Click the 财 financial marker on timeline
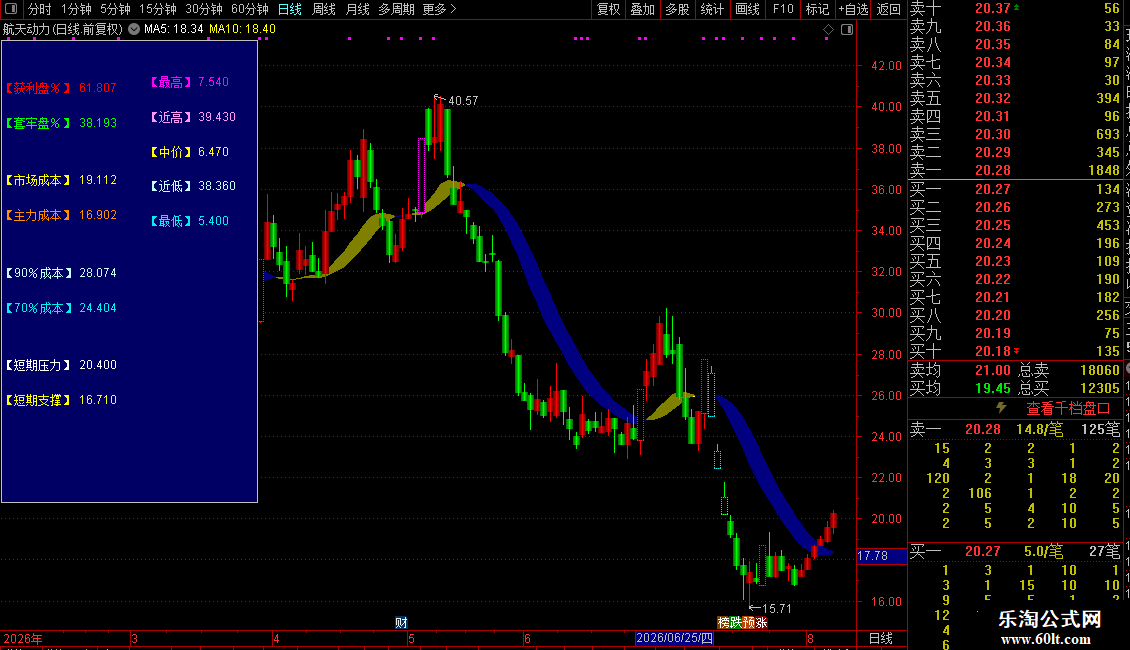Image resolution: width=1130 pixels, height=650 pixels. click(x=401, y=623)
